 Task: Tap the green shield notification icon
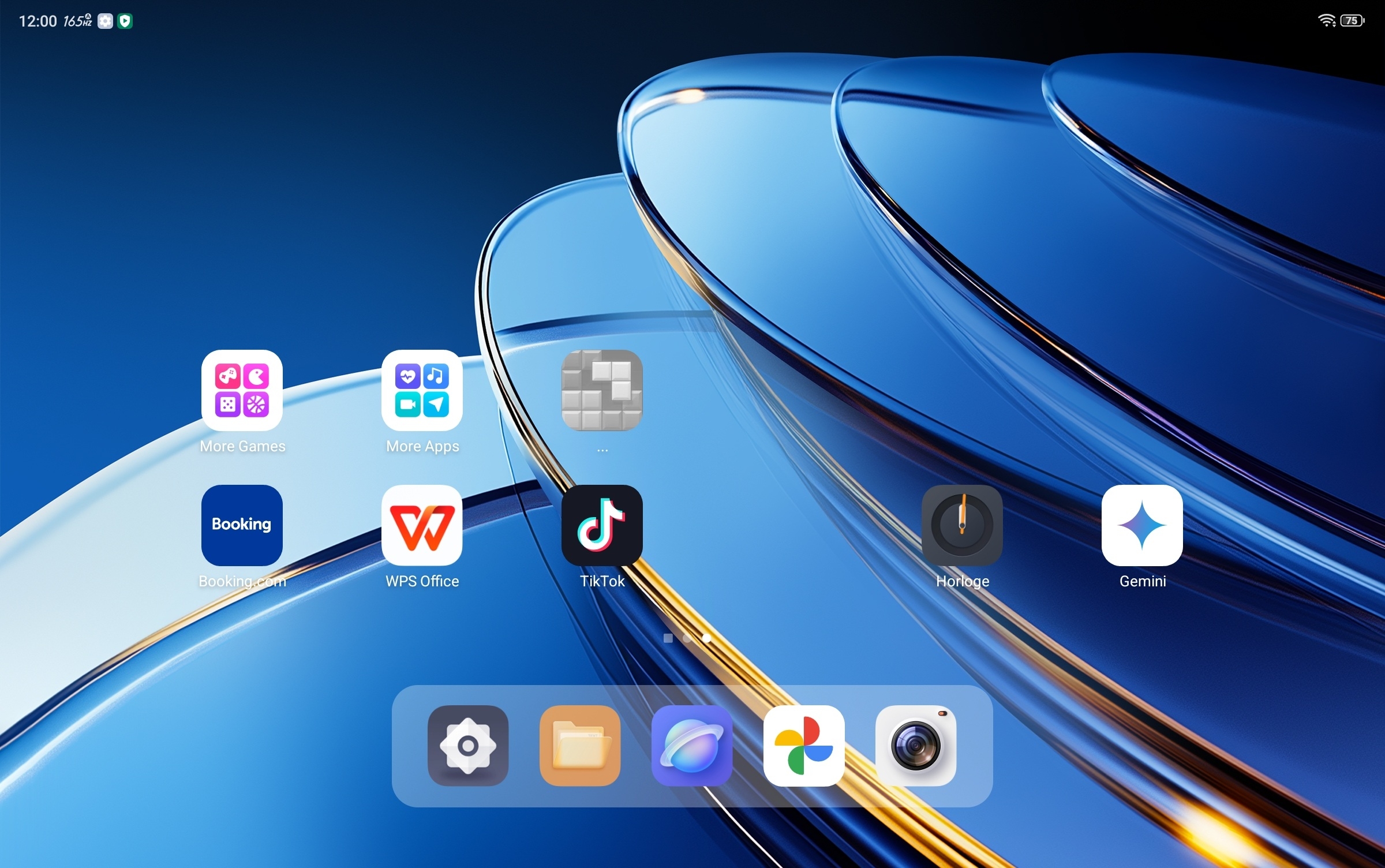pos(125,21)
